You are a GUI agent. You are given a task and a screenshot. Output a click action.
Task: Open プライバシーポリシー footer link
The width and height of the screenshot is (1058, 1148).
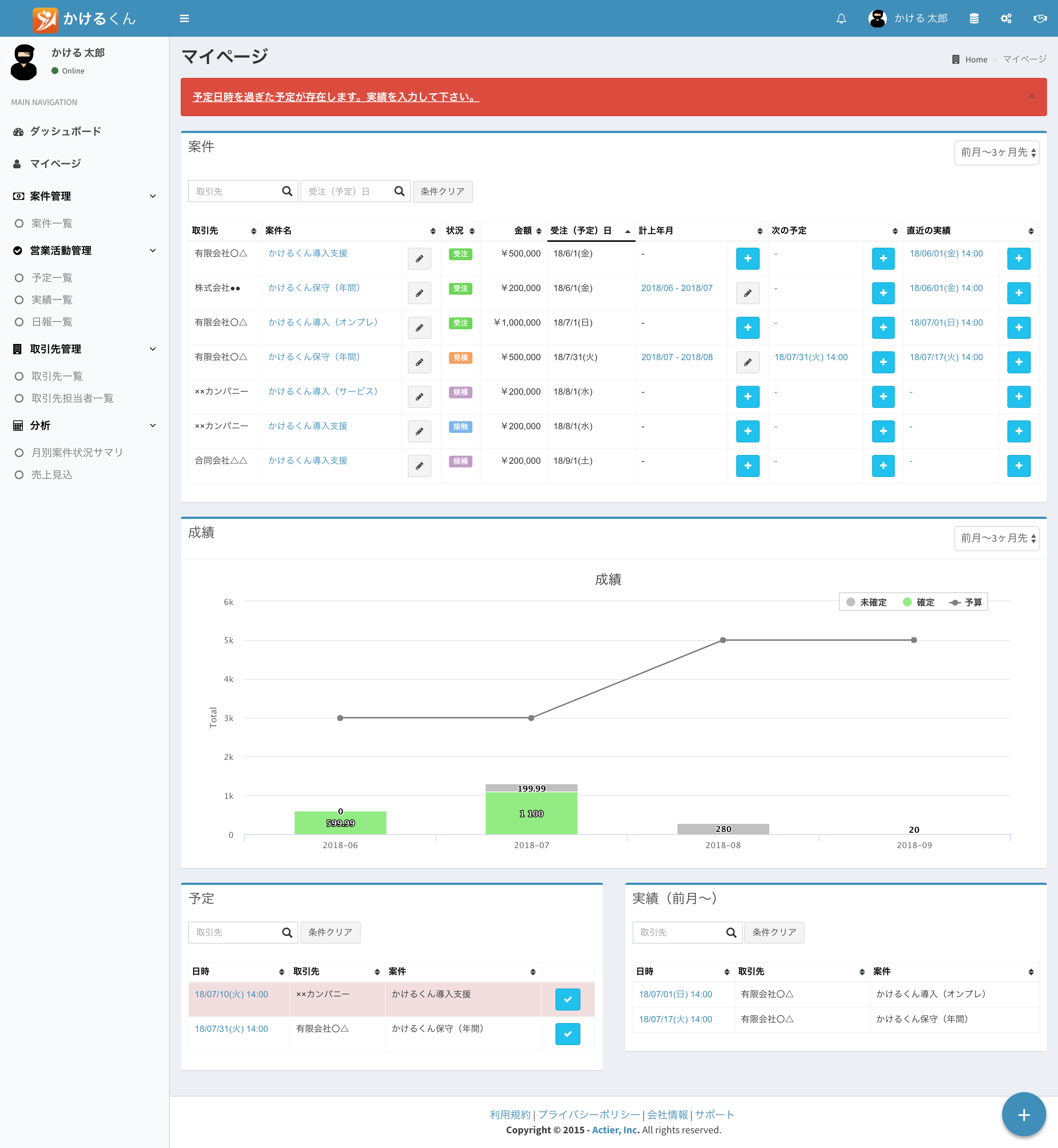589,1114
